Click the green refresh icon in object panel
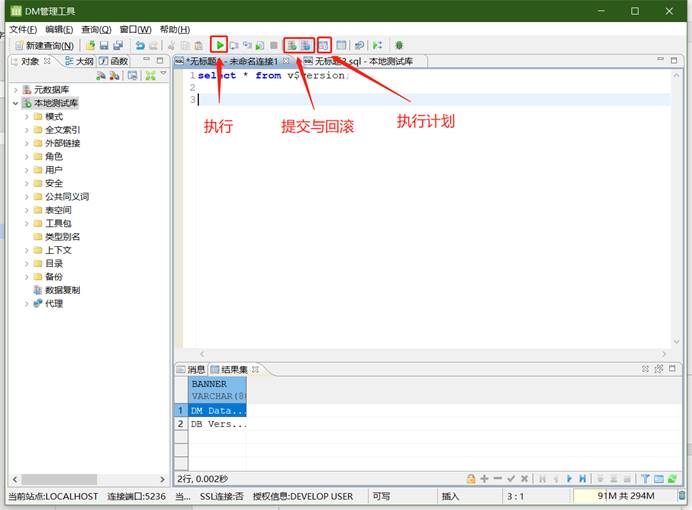 (x=150, y=75)
